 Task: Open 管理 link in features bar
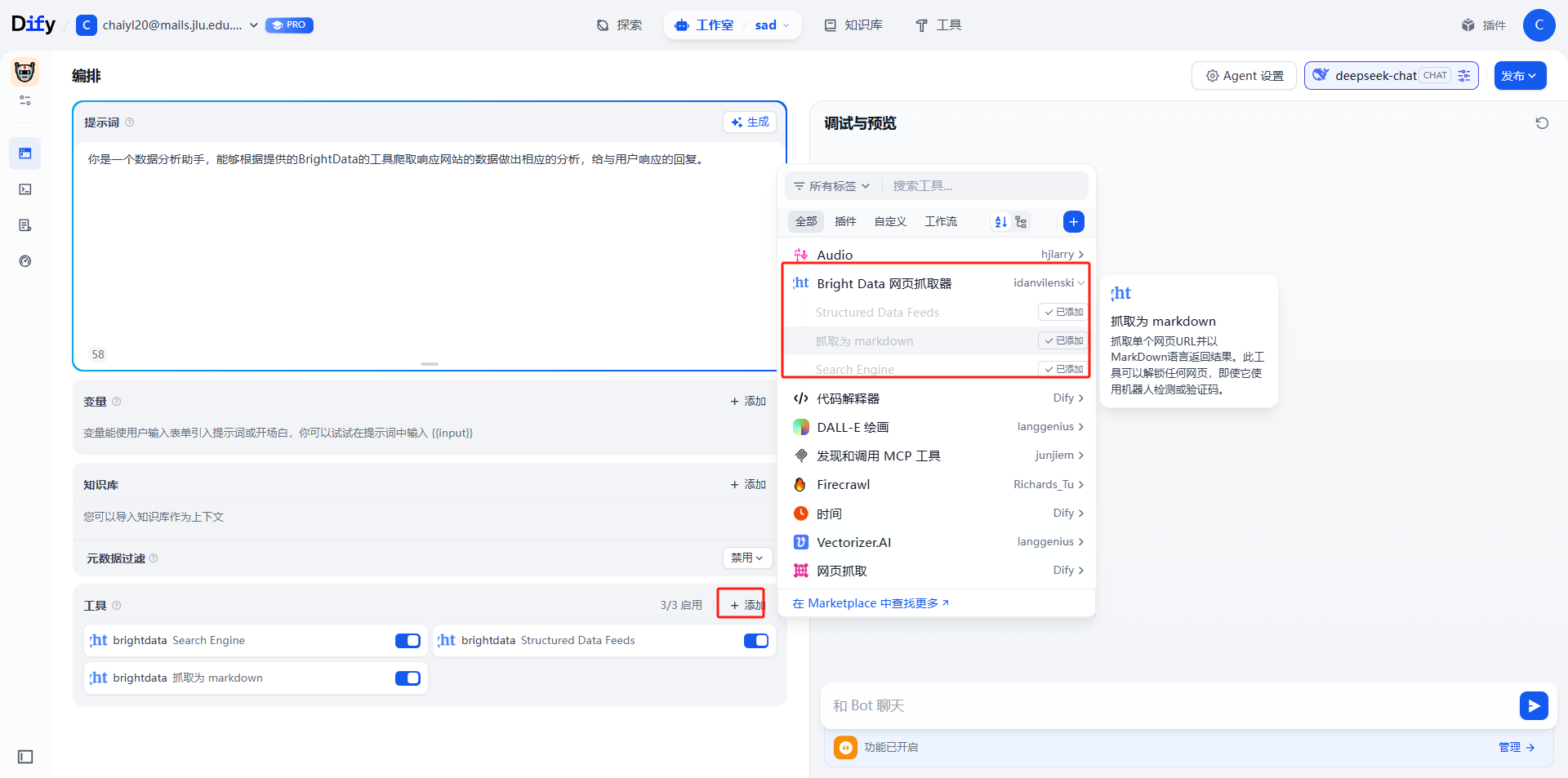coord(1517,747)
